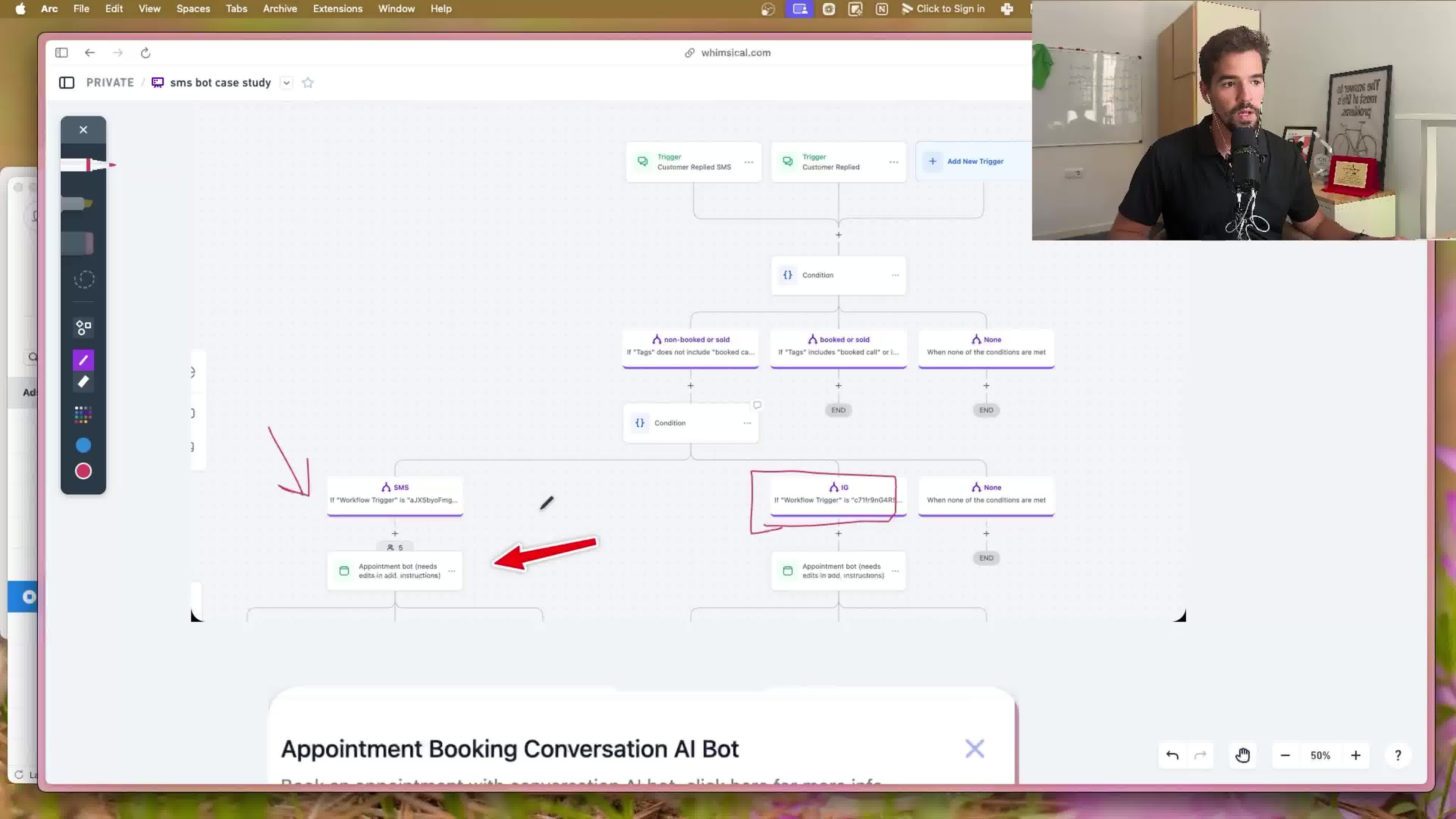This screenshot has height=819, width=1456.
Task: Click the lasso selection tool
Action: [84, 279]
